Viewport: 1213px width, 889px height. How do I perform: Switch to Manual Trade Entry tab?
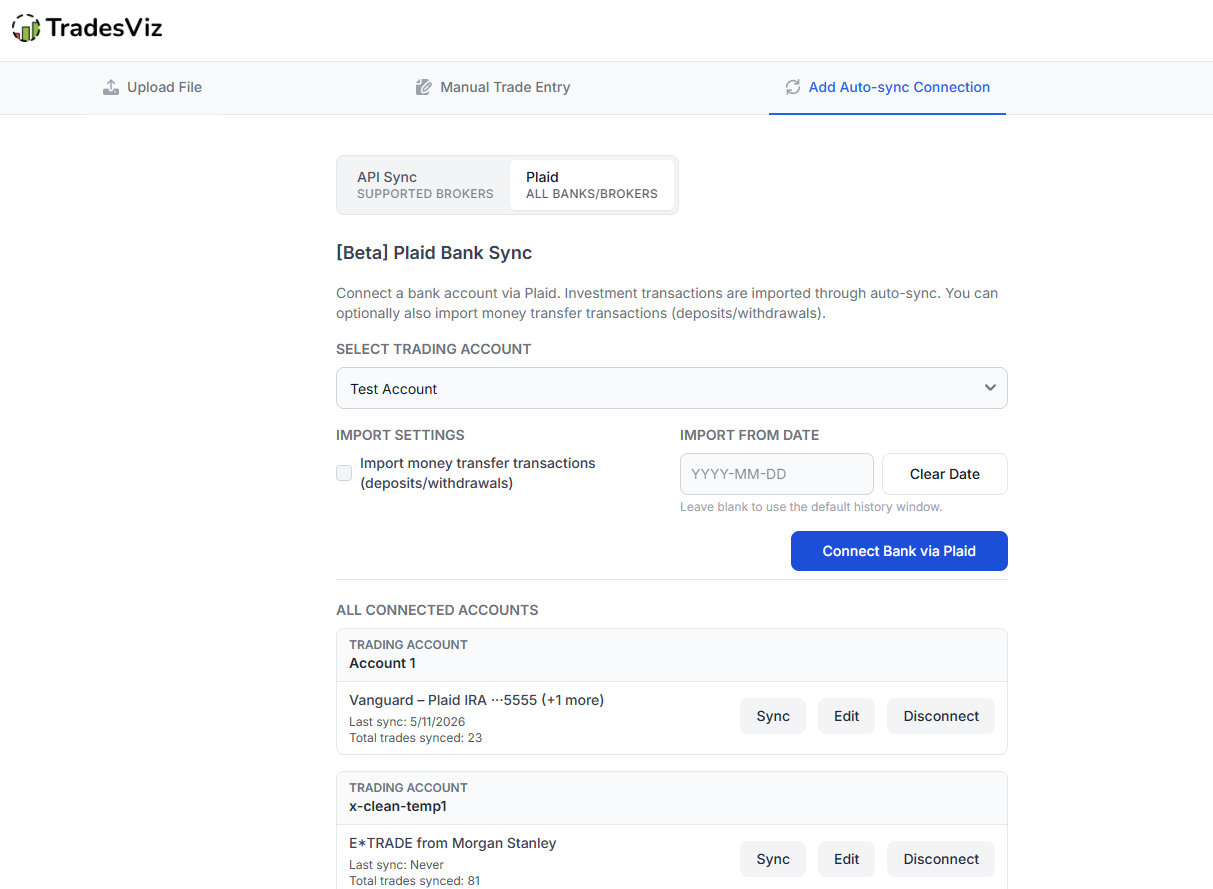point(493,87)
